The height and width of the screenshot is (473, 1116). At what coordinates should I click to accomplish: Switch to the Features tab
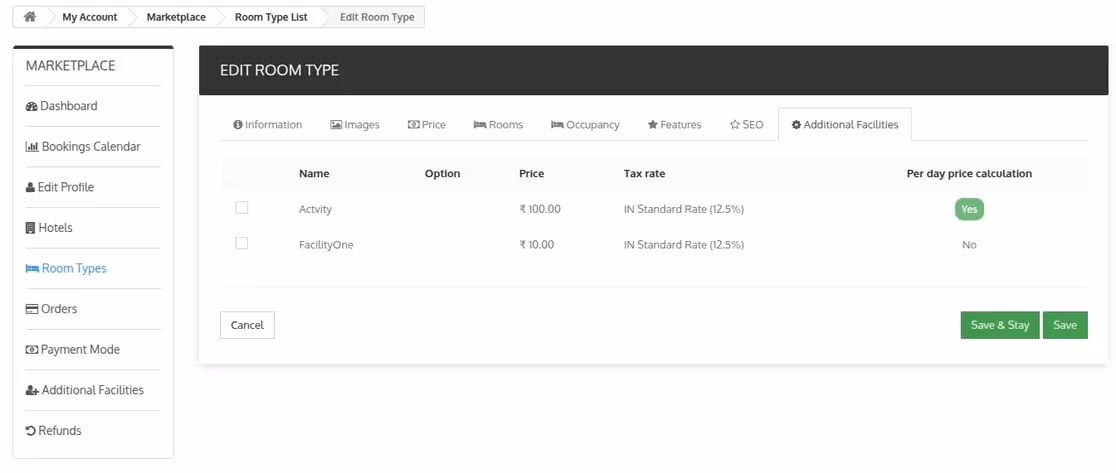coord(674,124)
